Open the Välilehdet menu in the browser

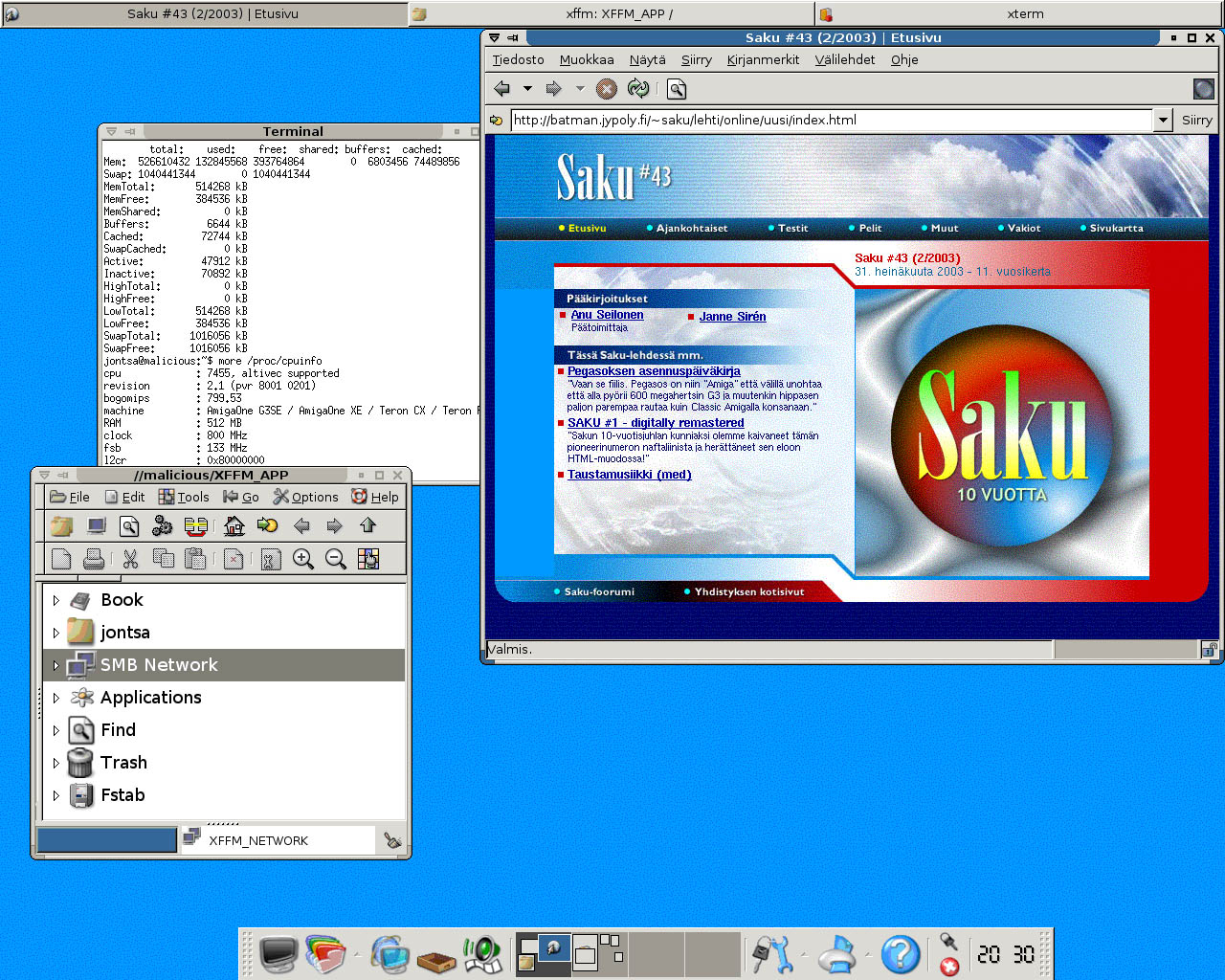[844, 59]
